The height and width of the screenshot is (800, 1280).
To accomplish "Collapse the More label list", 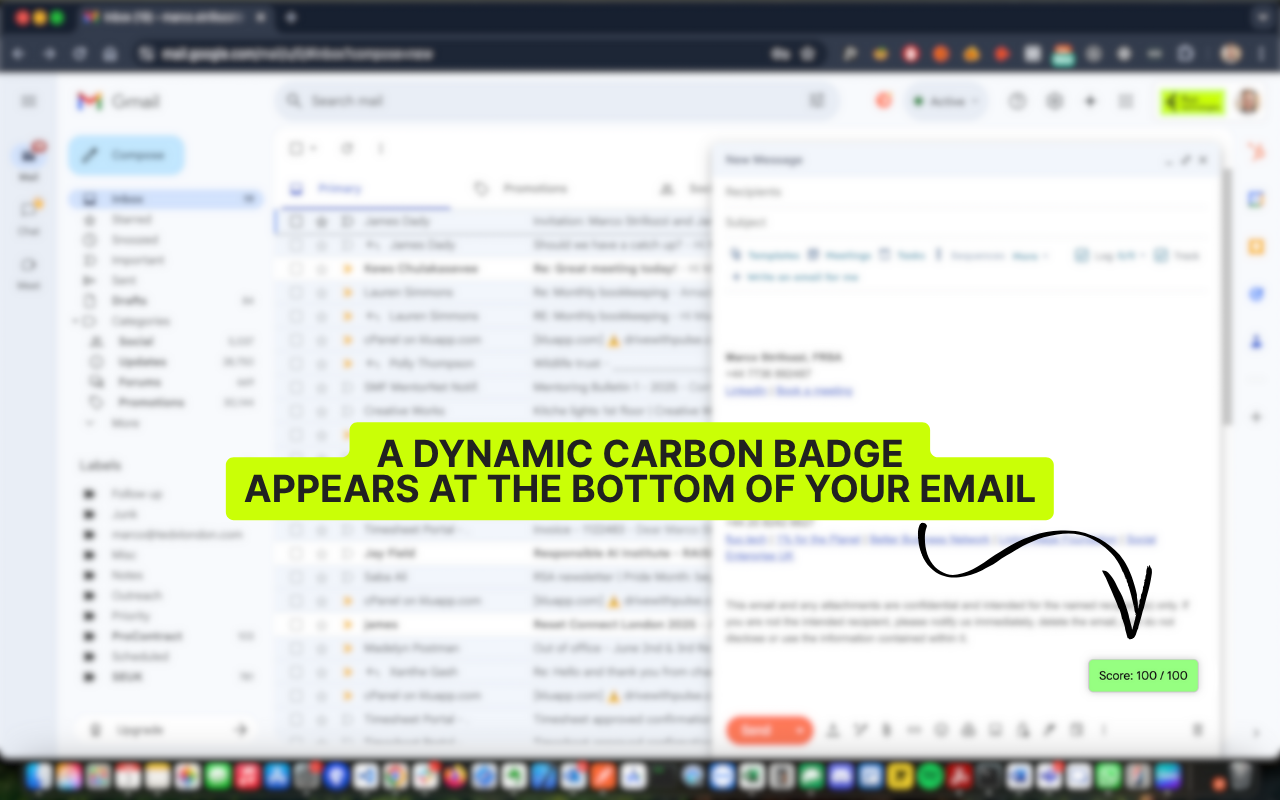I will click(x=92, y=423).
